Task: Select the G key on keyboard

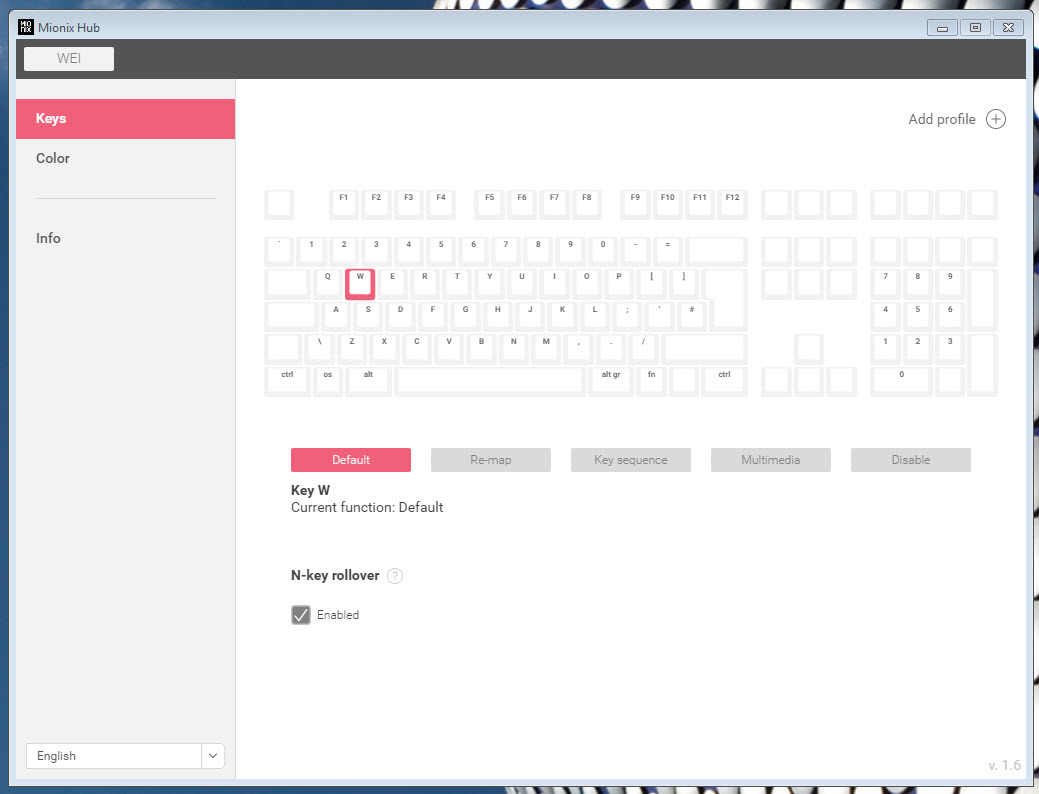Action: click(x=465, y=317)
